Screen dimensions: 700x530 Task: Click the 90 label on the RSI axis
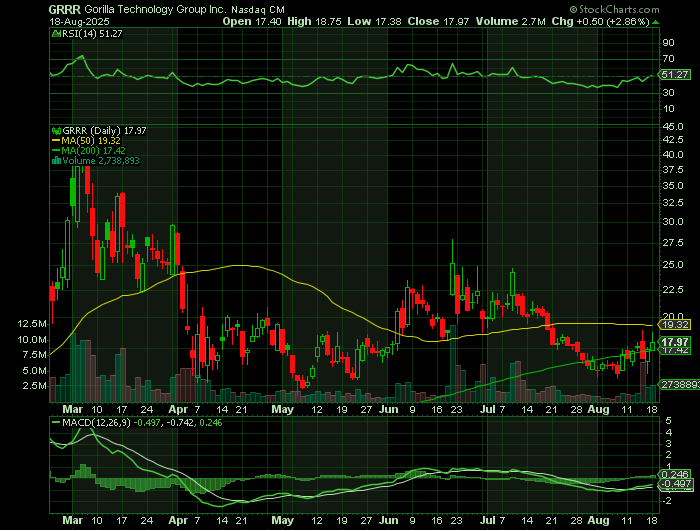pyautogui.click(x=668, y=43)
